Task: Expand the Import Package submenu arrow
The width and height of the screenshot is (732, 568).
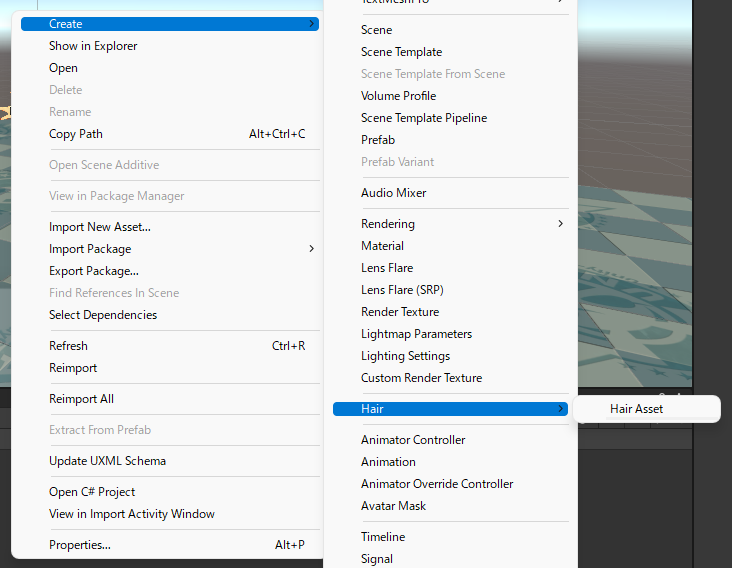Action: 311,249
